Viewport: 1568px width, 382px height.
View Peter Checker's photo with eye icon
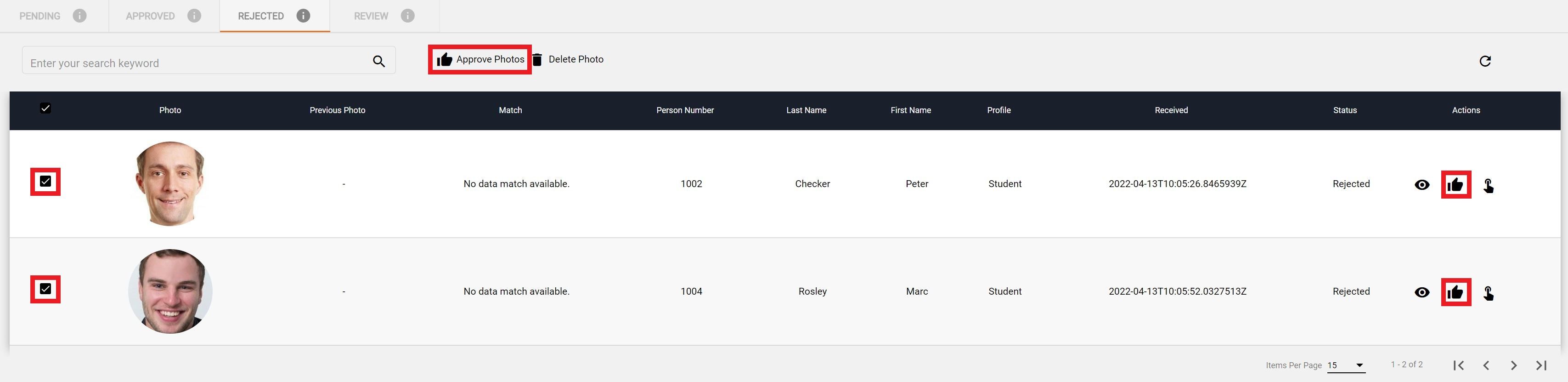tap(1422, 185)
